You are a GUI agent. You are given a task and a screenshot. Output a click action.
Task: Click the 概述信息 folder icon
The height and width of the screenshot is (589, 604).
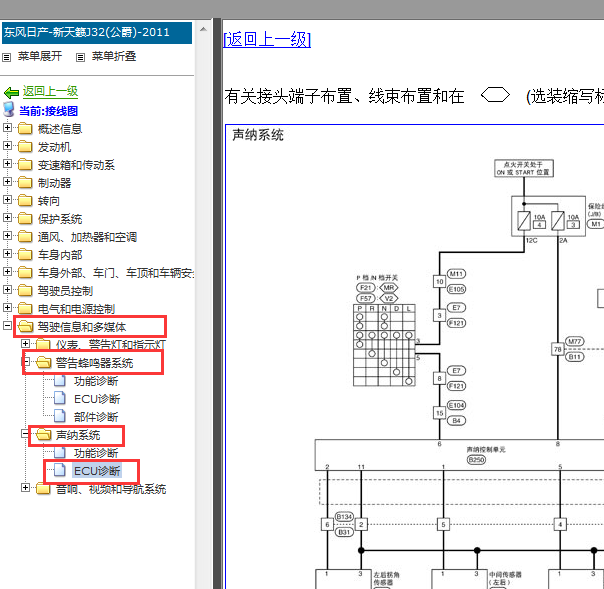point(25,128)
